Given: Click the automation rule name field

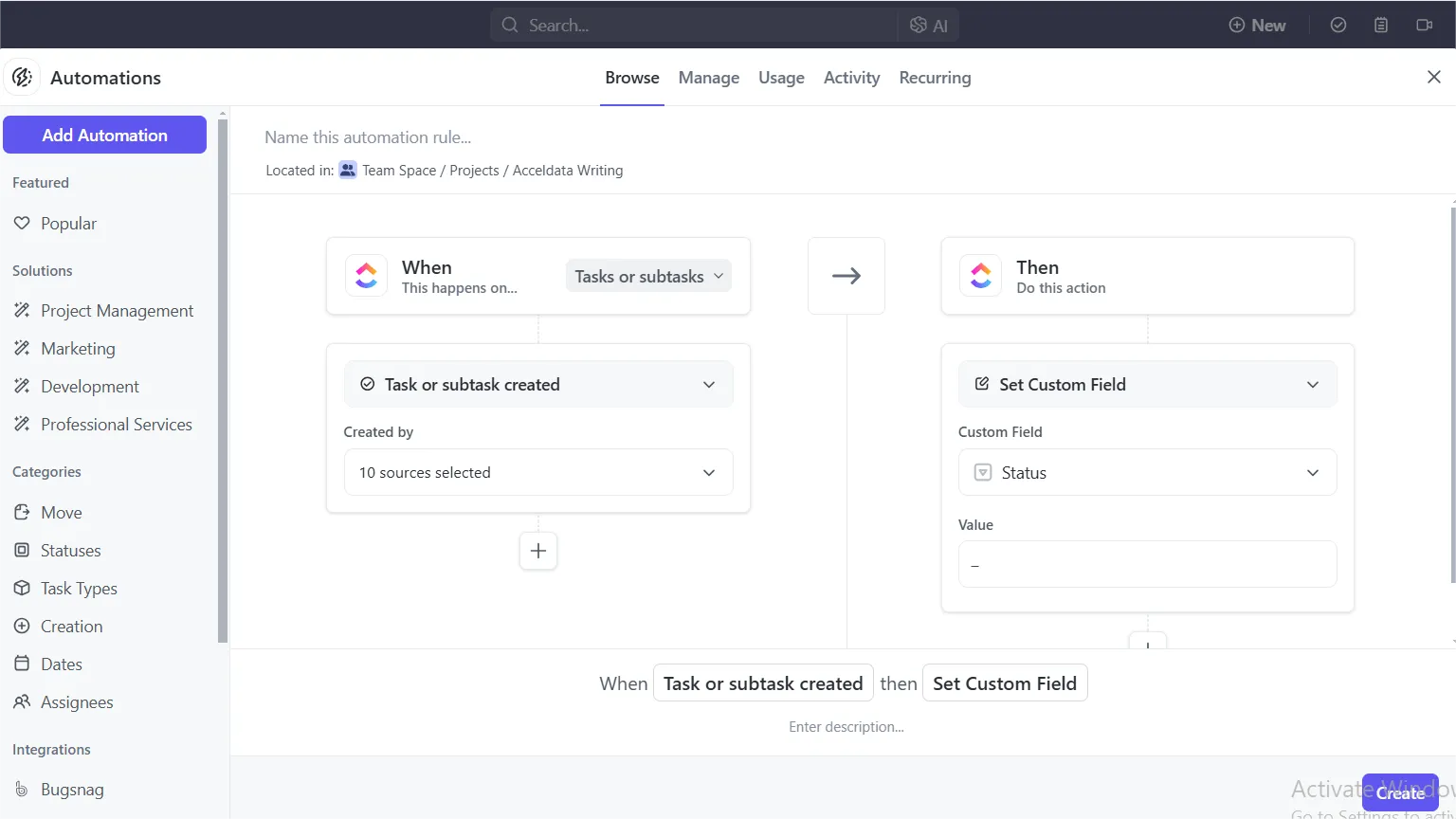Looking at the screenshot, I should pos(368,137).
